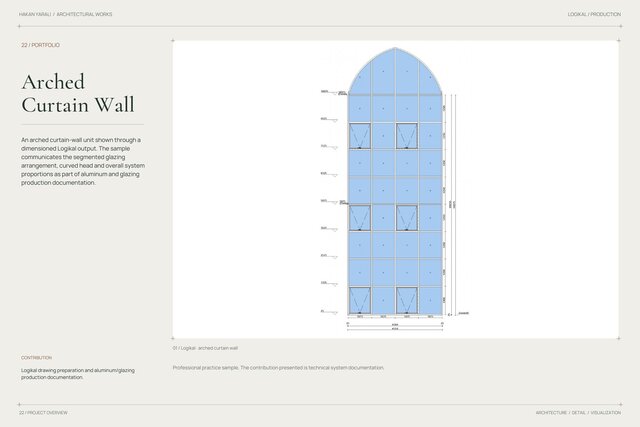Select the '22 / PORTFOLIO' page label
The height and width of the screenshot is (427, 640).
40,45
